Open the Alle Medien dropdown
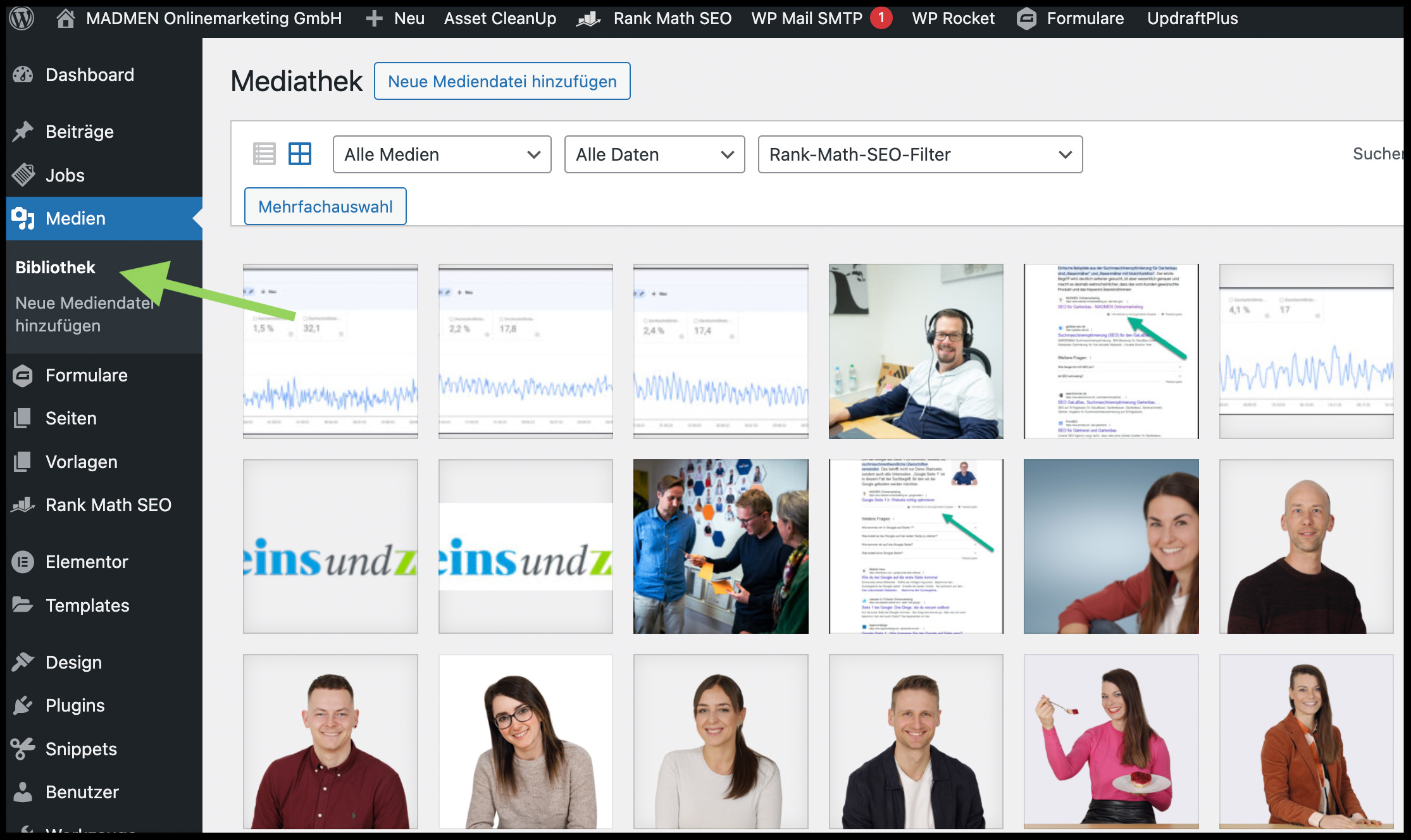Viewport: 1411px width, 840px height. coord(442,154)
